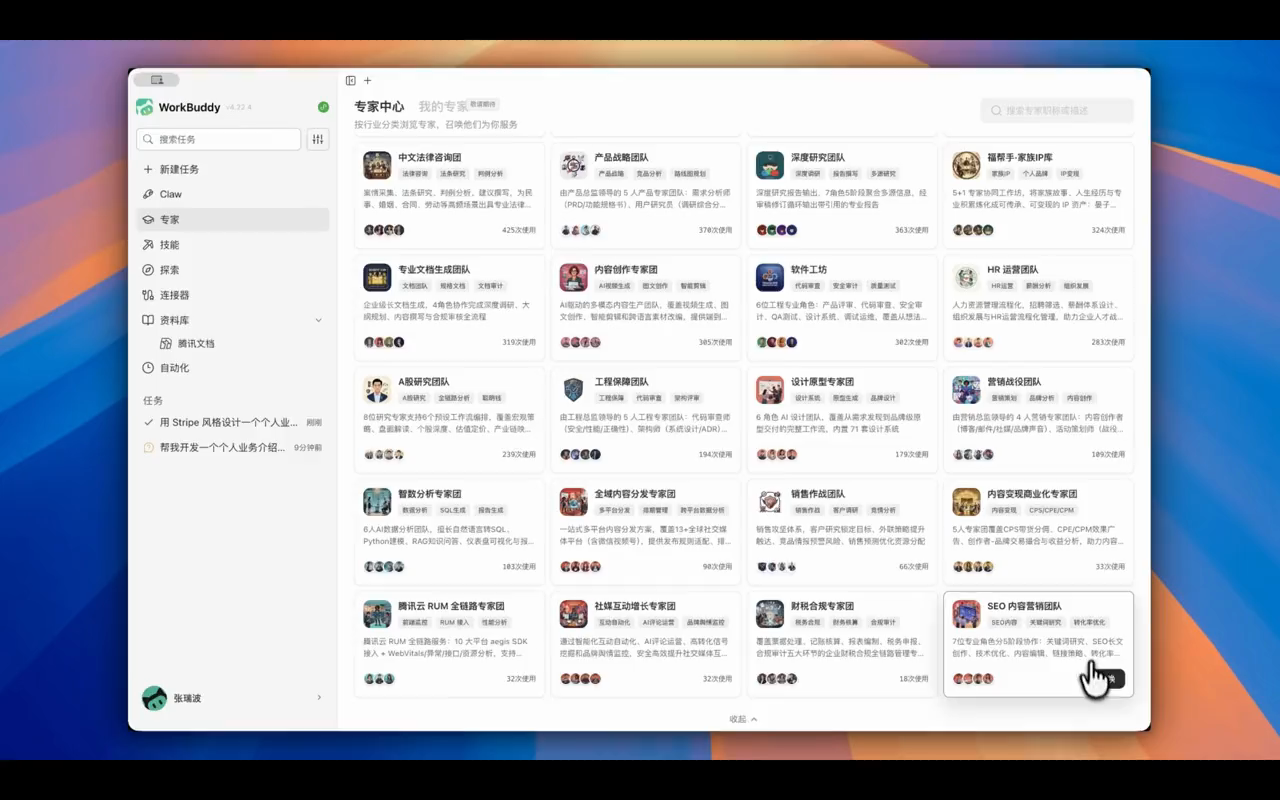Open the task filter settings icon

click(317, 139)
